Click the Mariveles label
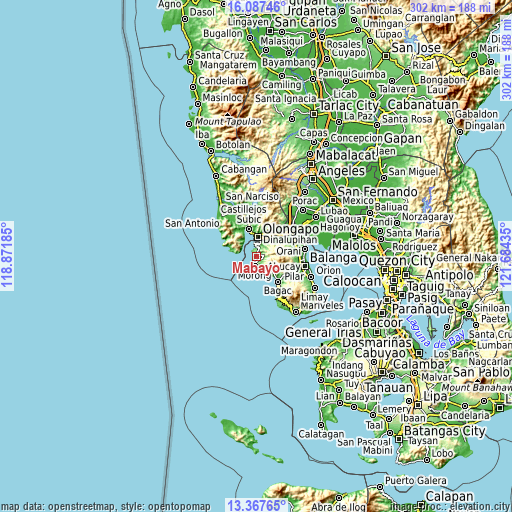 [322, 305]
